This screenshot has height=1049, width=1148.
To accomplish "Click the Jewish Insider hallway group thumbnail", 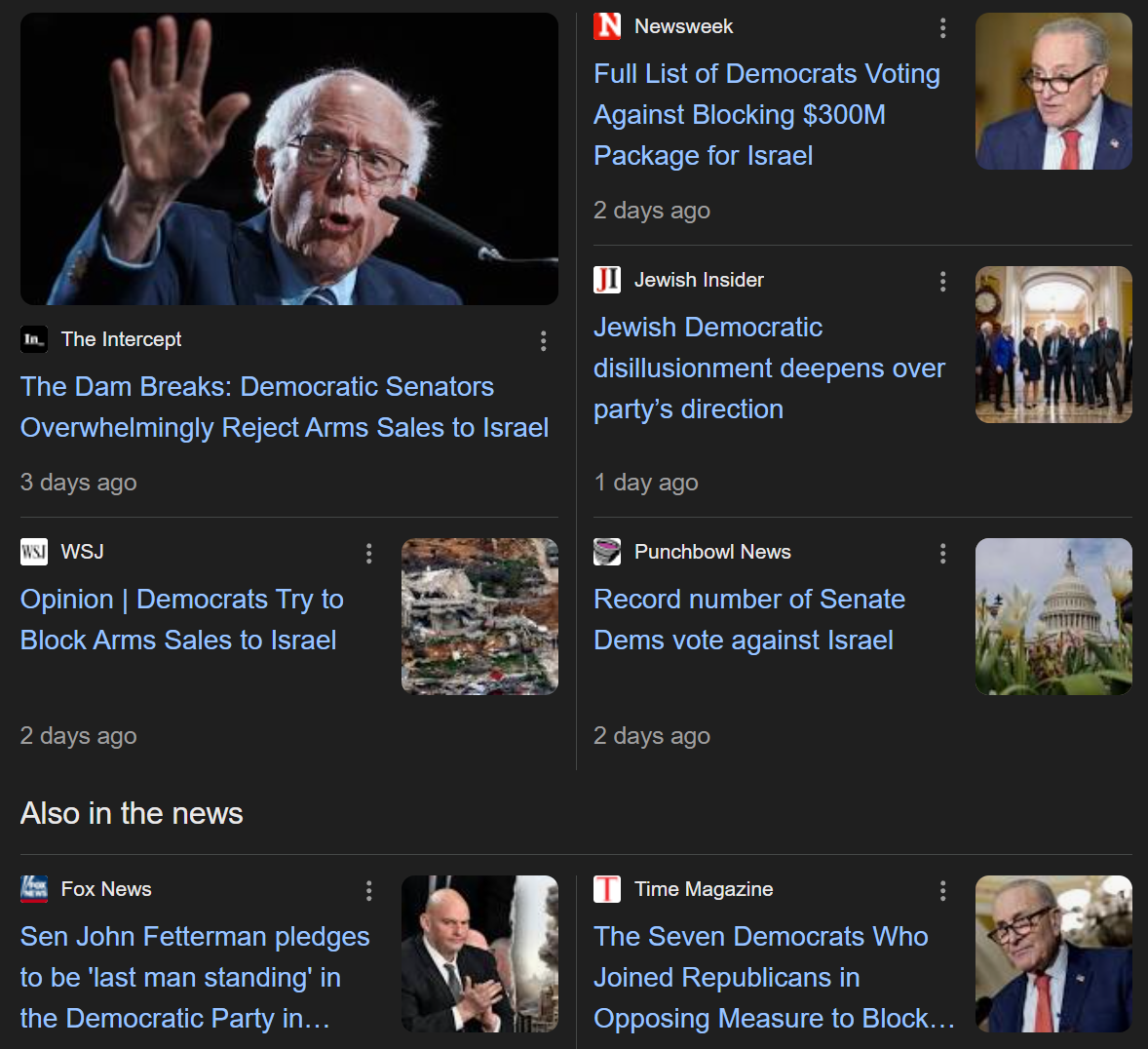I will (1053, 345).
